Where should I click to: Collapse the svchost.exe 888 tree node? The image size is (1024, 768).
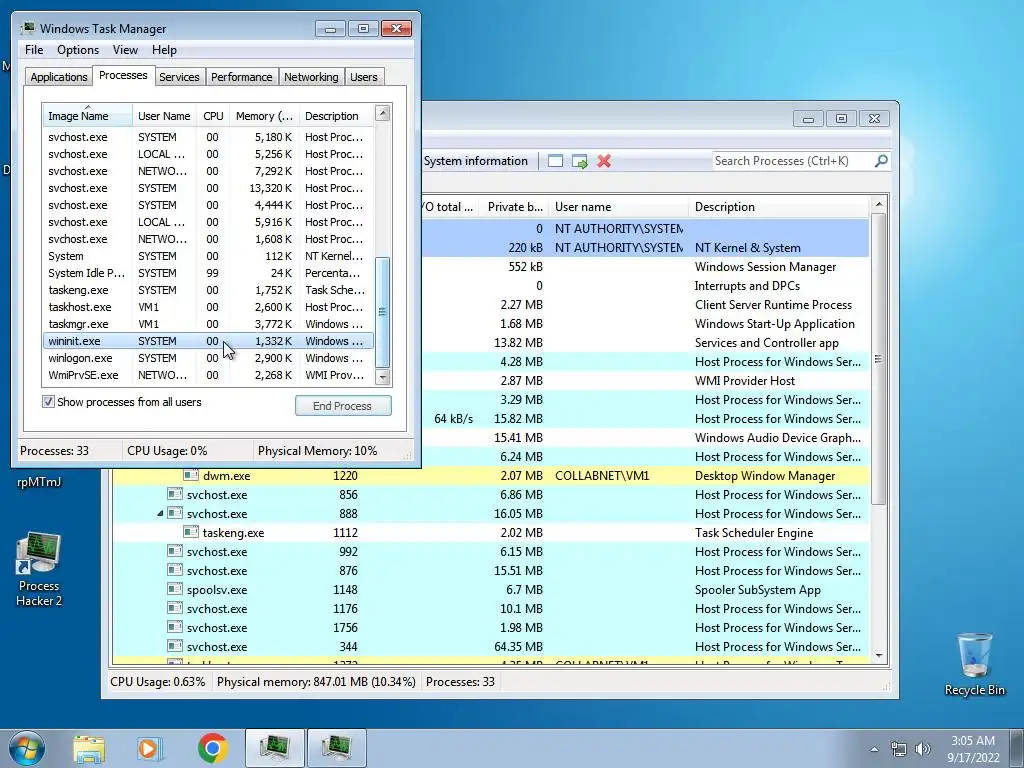[160, 513]
